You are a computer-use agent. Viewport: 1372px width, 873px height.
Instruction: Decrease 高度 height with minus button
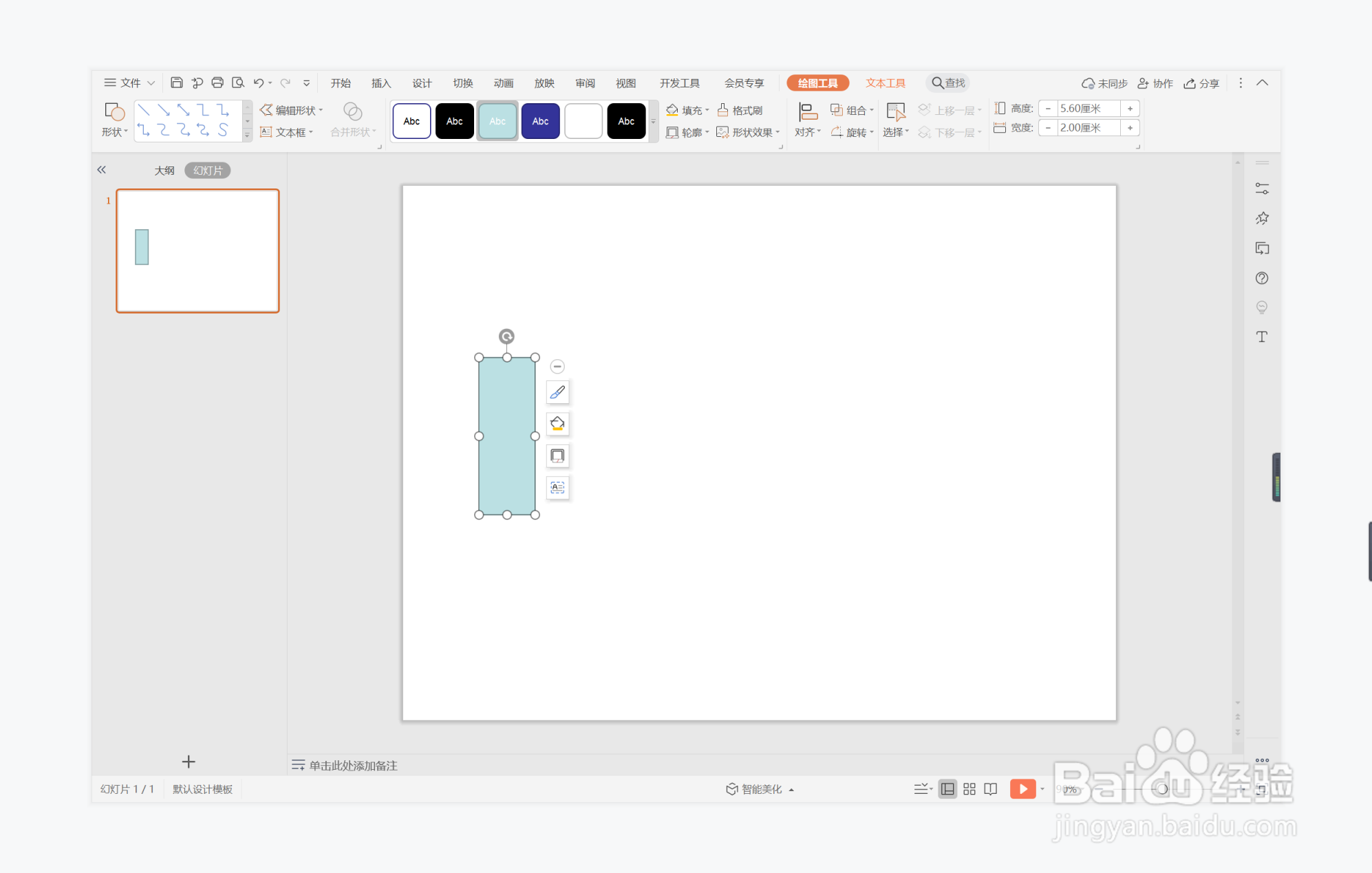(1048, 109)
